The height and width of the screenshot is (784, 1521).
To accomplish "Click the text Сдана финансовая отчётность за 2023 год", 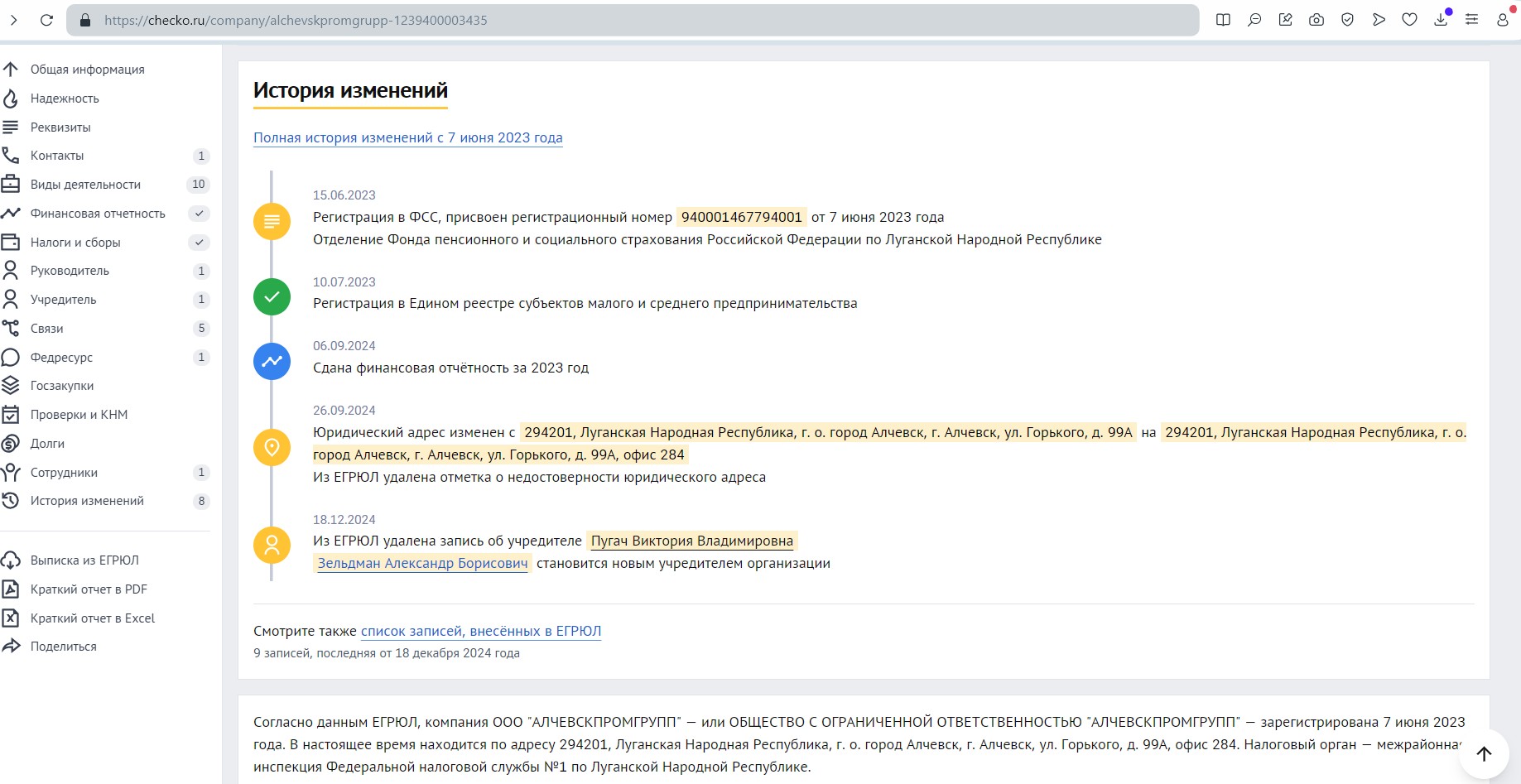I will click(450, 368).
